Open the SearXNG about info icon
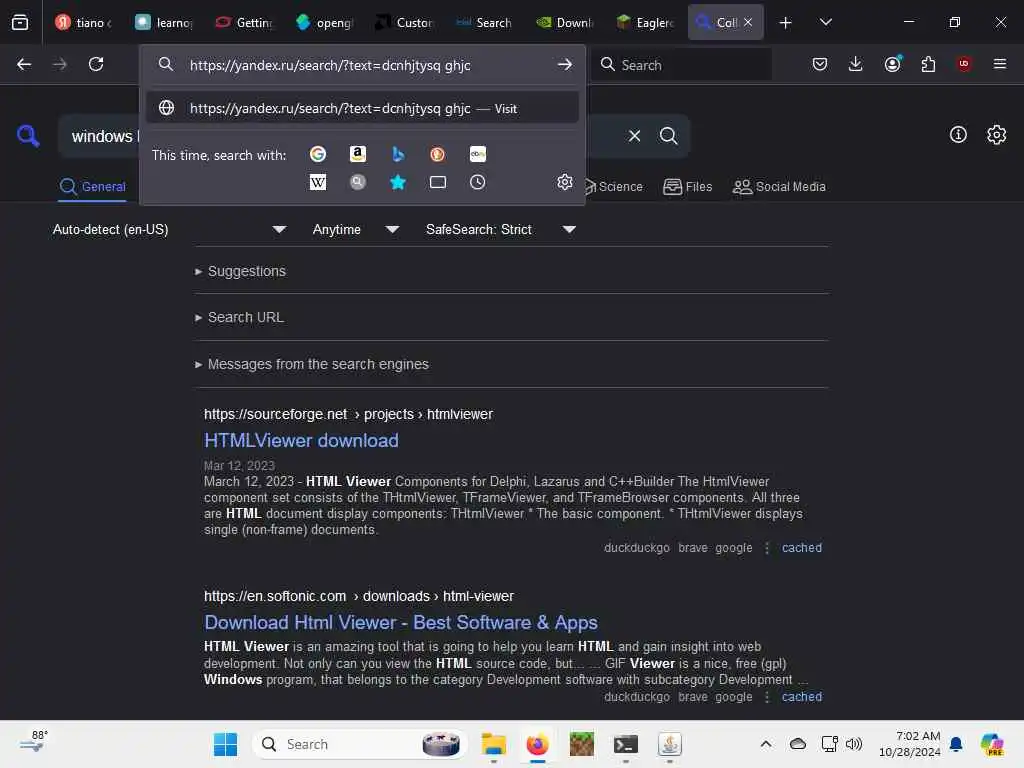Image resolution: width=1024 pixels, height=768 pixels. pyautogui.click(x=958, y=135)
